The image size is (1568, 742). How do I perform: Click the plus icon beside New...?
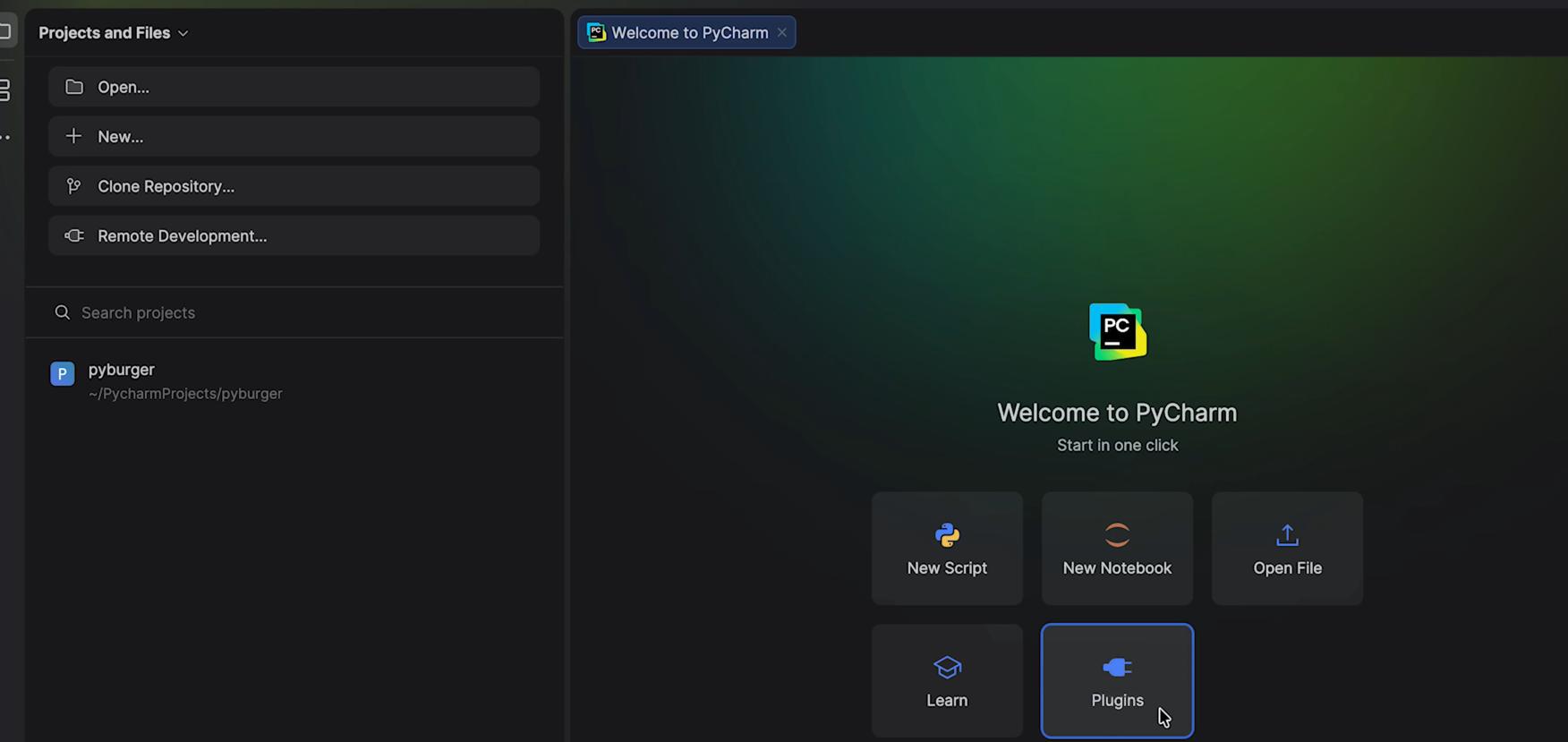click(x=74, y=136)
